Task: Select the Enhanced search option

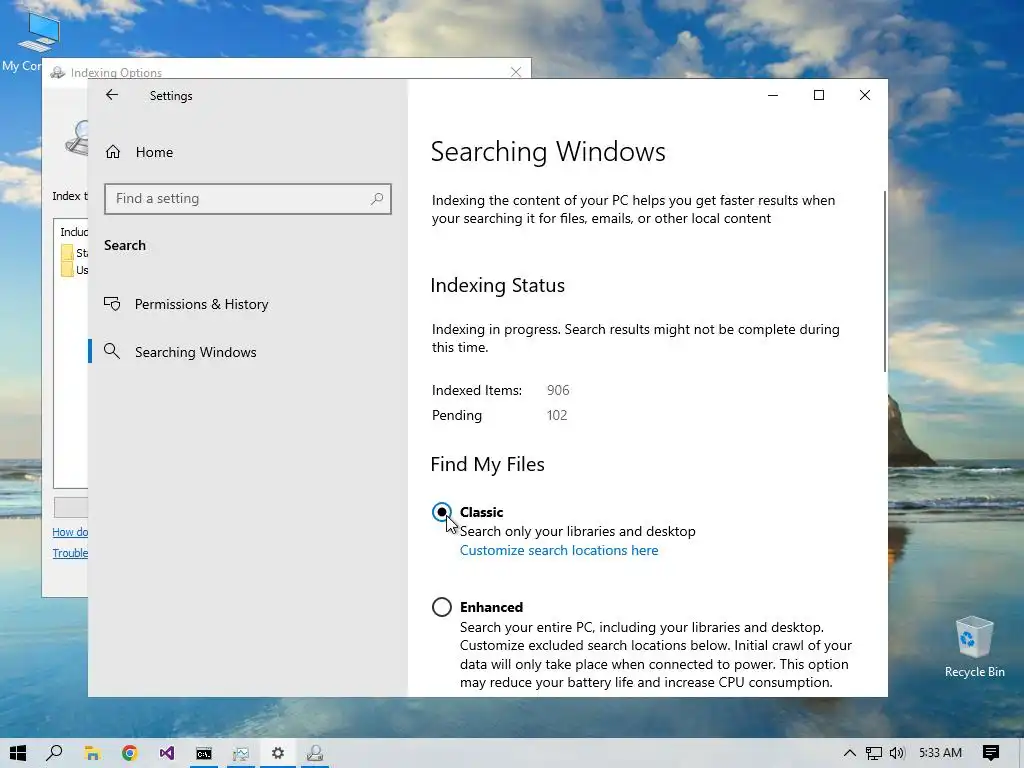Action: [442, 607]
